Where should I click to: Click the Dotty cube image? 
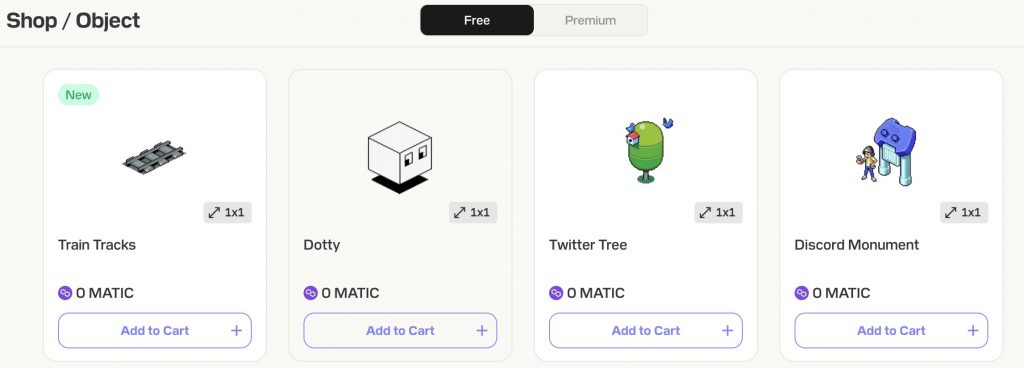point(400,157)
